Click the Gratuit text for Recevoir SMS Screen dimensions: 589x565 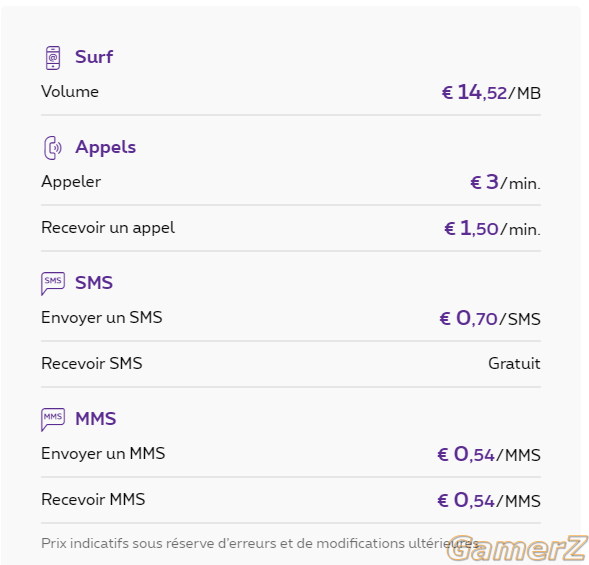515,364
